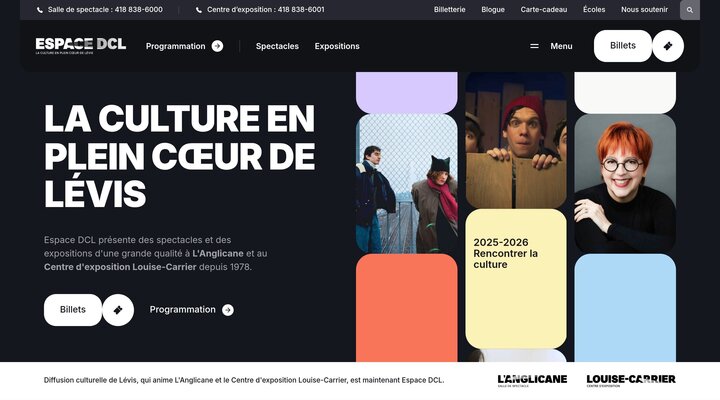Click the arrow icon next to header Programmation

(x=217, y=46)
